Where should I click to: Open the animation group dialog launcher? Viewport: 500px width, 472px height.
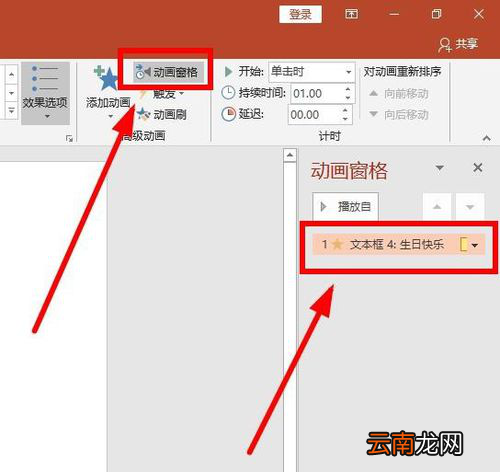point(69,138)
